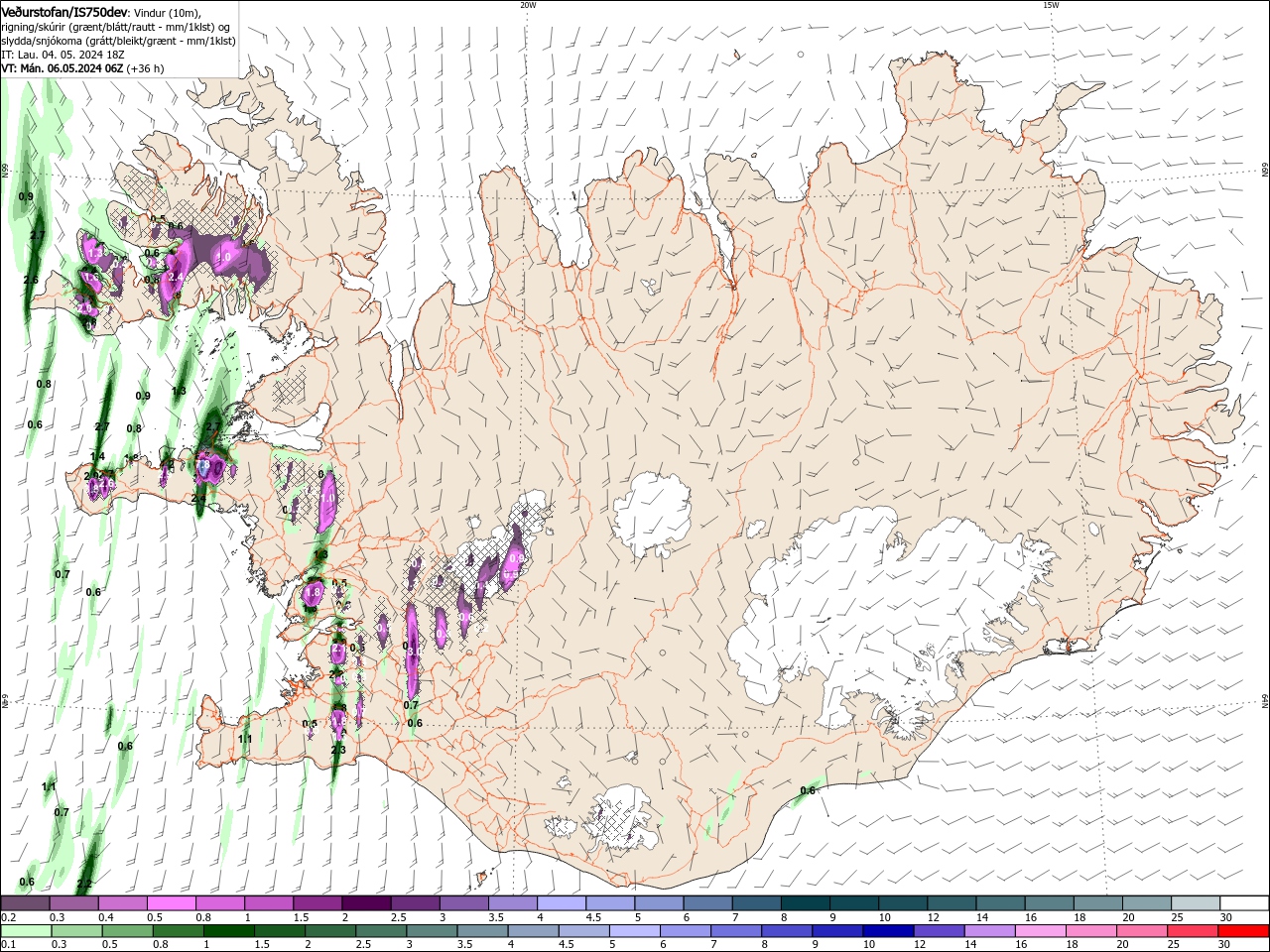Image resolution: width=1270 pixels, height=952 pixels.
Task: Click snow scale swatch for 3 to 3.5
Action: pos(463,903)
